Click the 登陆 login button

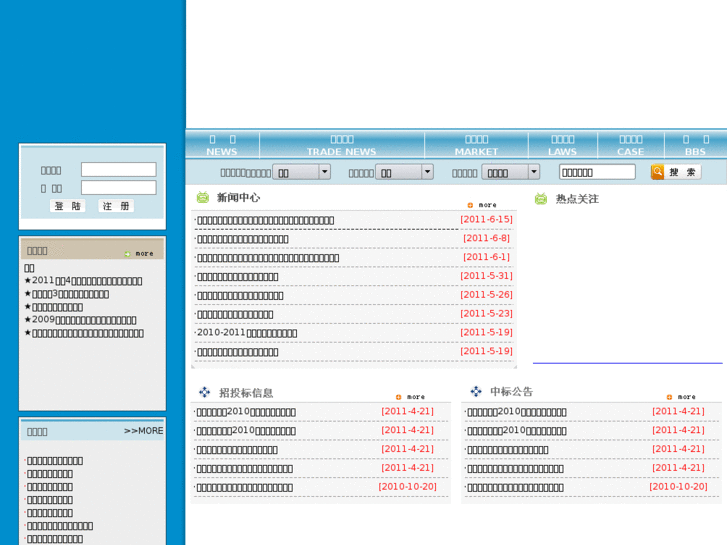(x=68, y=206)
